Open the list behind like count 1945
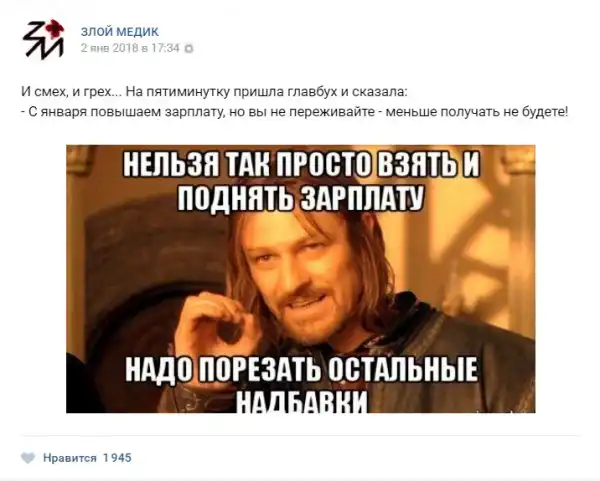Screen dimensions: 600x481 (x=117, y=458)
